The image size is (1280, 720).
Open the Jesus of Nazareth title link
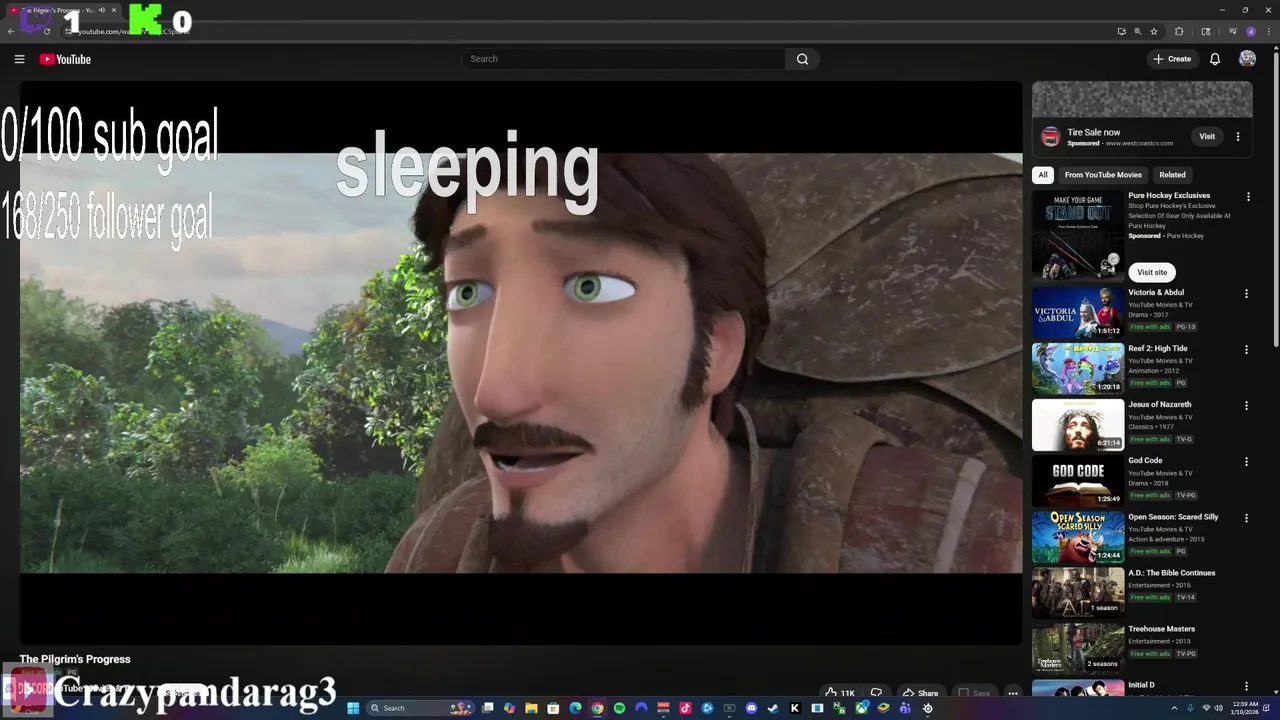click(1160, 404)
